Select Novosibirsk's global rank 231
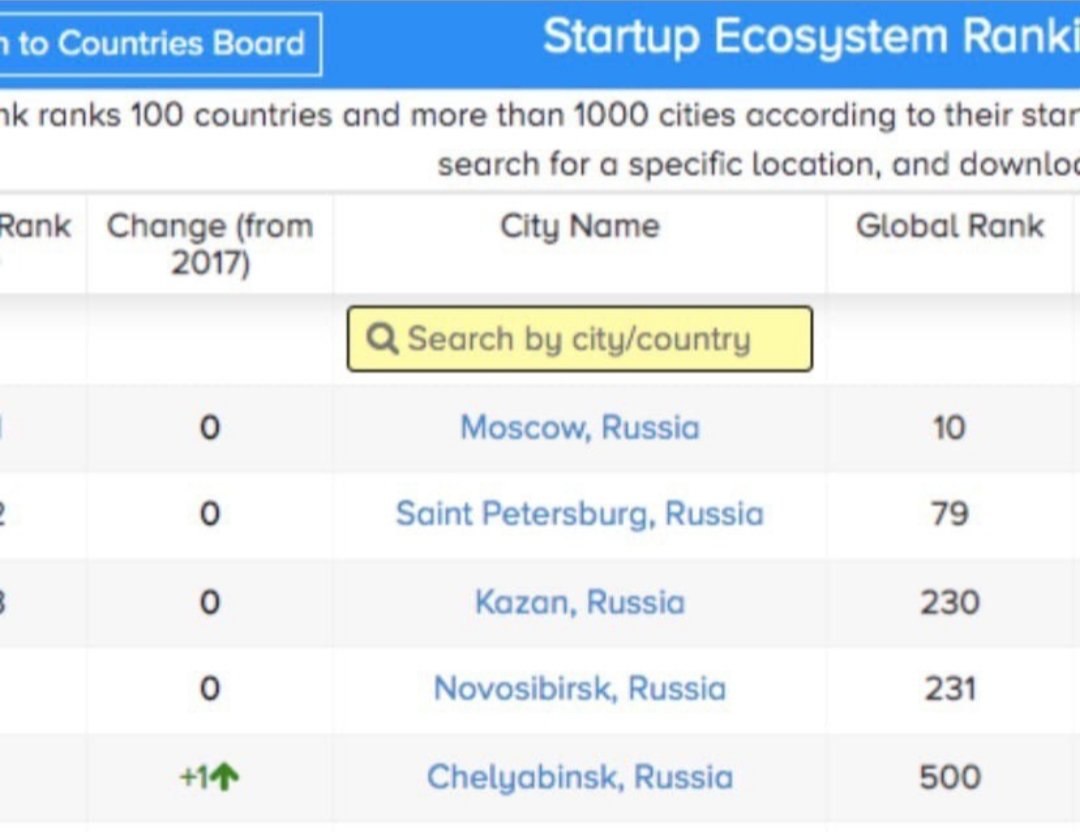The height and width of the screenshot is (832, 1080). click(x=950, y=689)
